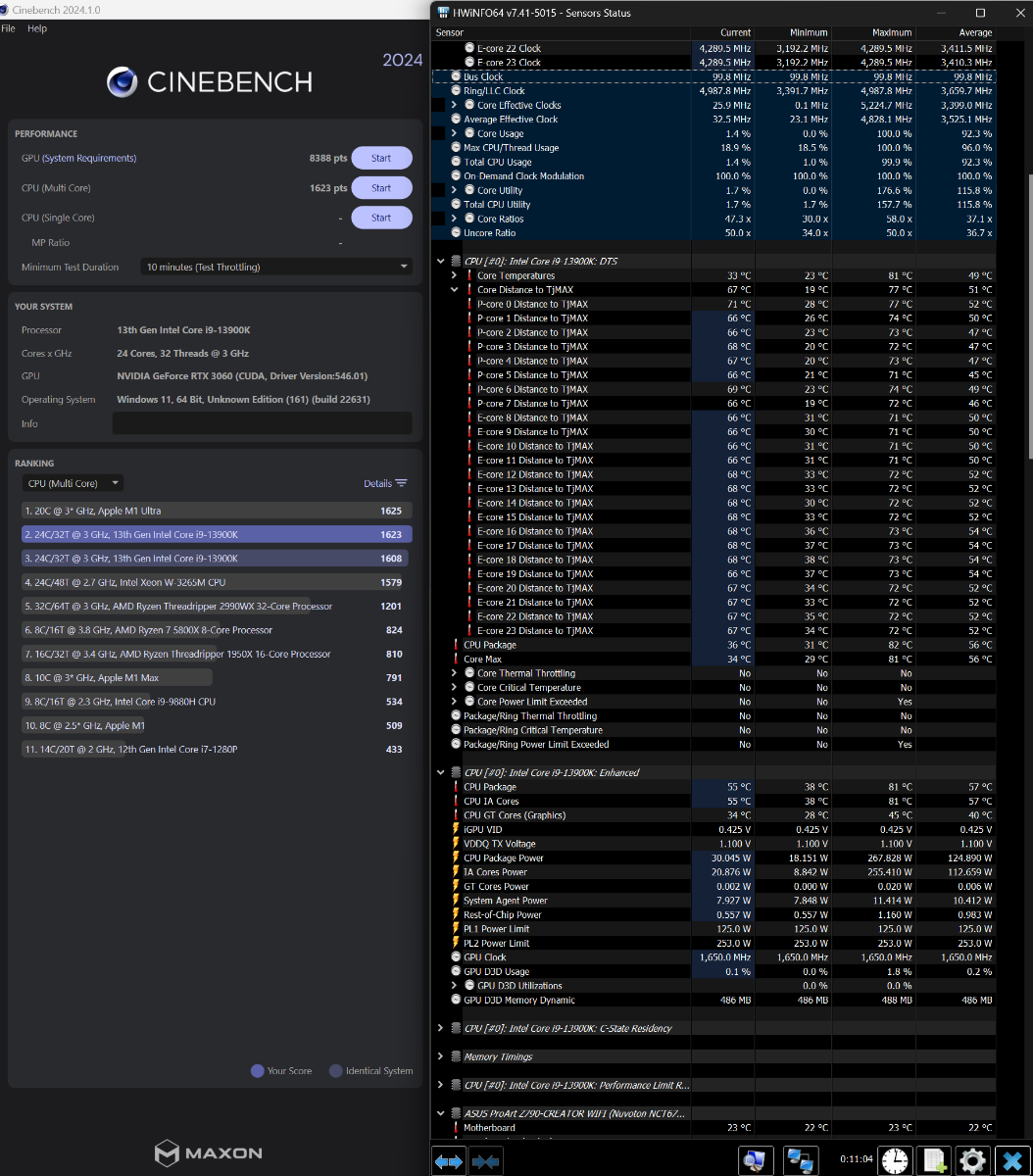Expand the GPU D3D Utilizations row

pos(455,985)
